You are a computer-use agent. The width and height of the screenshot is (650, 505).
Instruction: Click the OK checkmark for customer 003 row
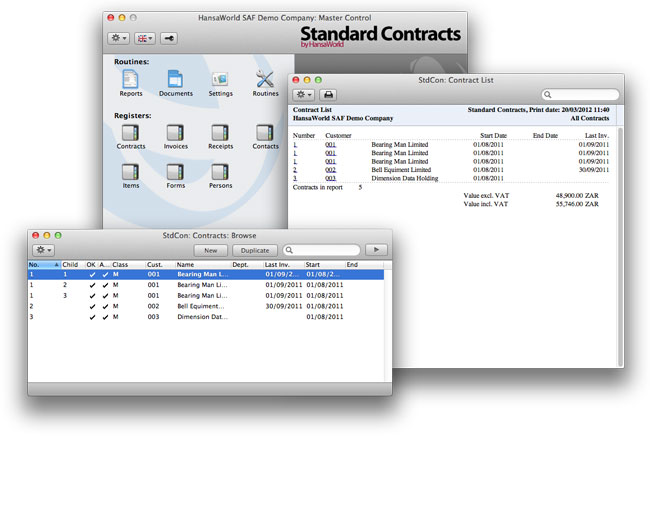point(92,317)
